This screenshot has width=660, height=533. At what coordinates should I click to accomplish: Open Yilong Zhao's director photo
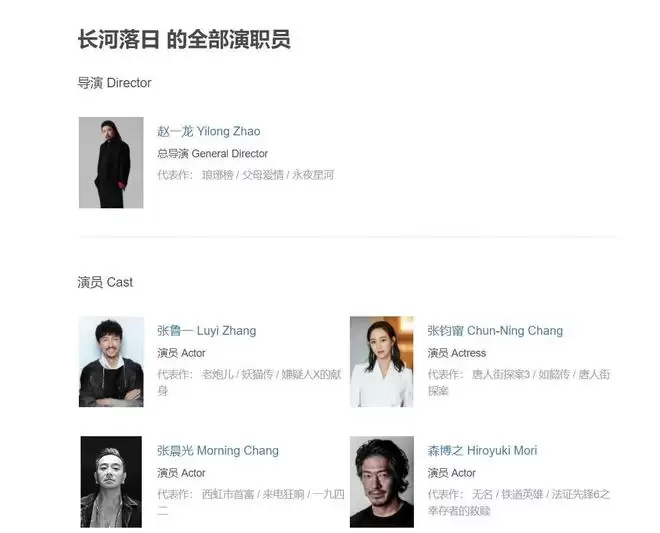tap(111, 163)
